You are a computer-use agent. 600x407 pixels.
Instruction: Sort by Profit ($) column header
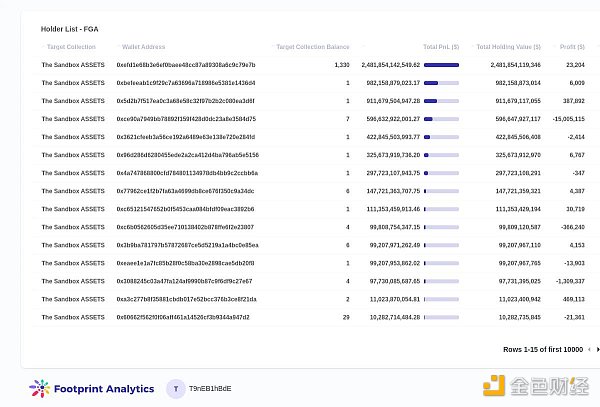572,47
